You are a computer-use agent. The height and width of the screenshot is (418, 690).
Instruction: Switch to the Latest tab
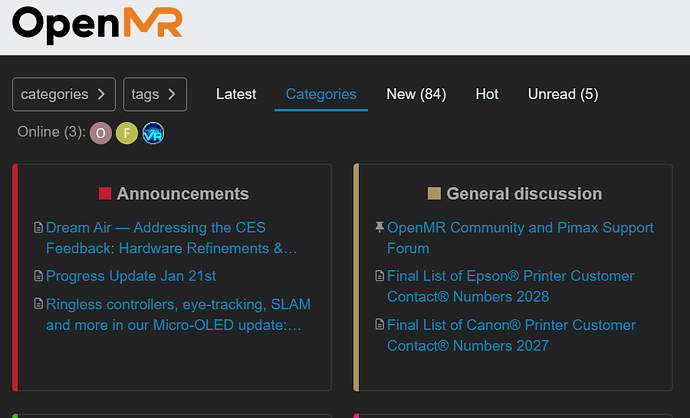[236, 94]
